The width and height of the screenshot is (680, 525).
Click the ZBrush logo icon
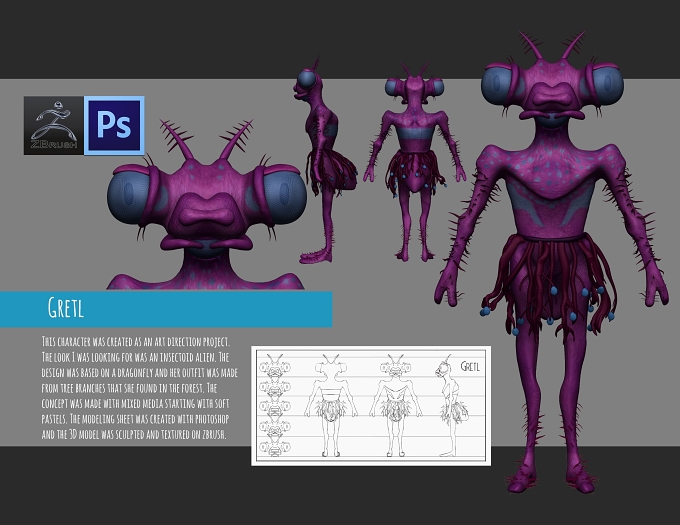click(54, 125)
